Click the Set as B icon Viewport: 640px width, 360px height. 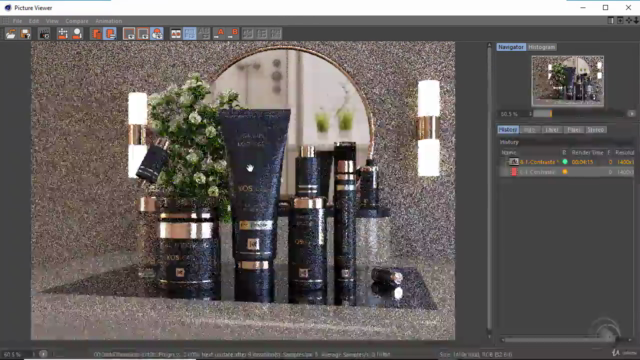(234, 34)
